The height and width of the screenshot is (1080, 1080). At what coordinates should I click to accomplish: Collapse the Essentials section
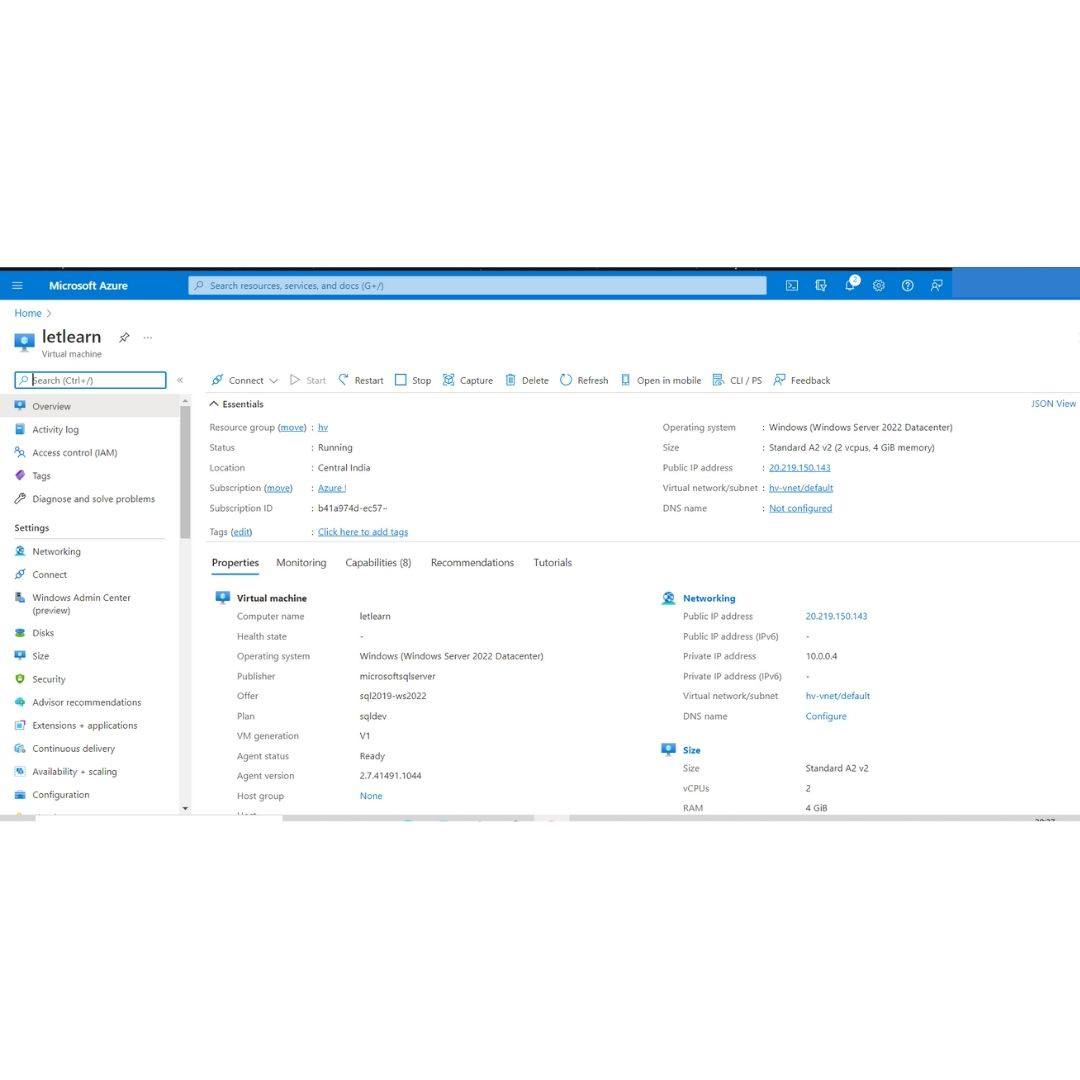click(x=236, y=404)
